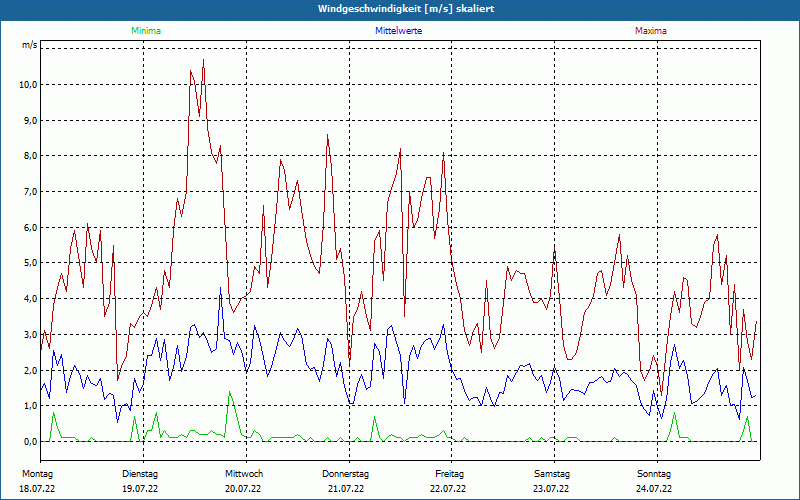
Task: Click the 0,0 y-axis value
Action: click(30, 441)
